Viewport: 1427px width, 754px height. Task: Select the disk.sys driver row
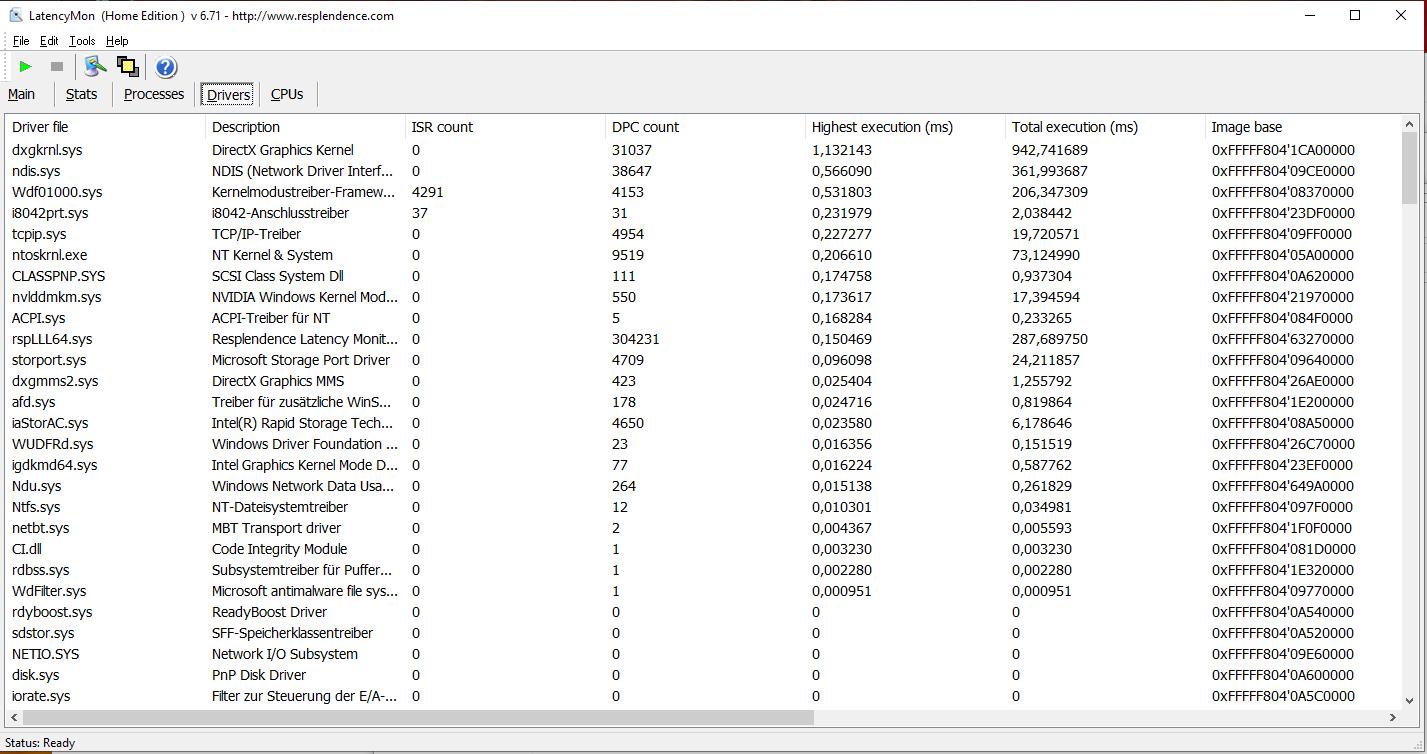704,675
